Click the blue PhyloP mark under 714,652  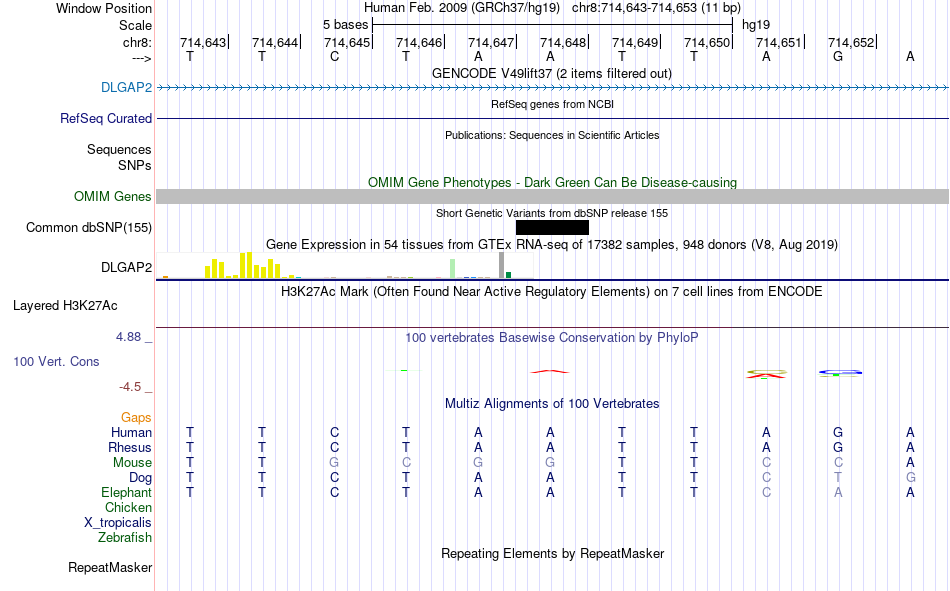point(840,372)
